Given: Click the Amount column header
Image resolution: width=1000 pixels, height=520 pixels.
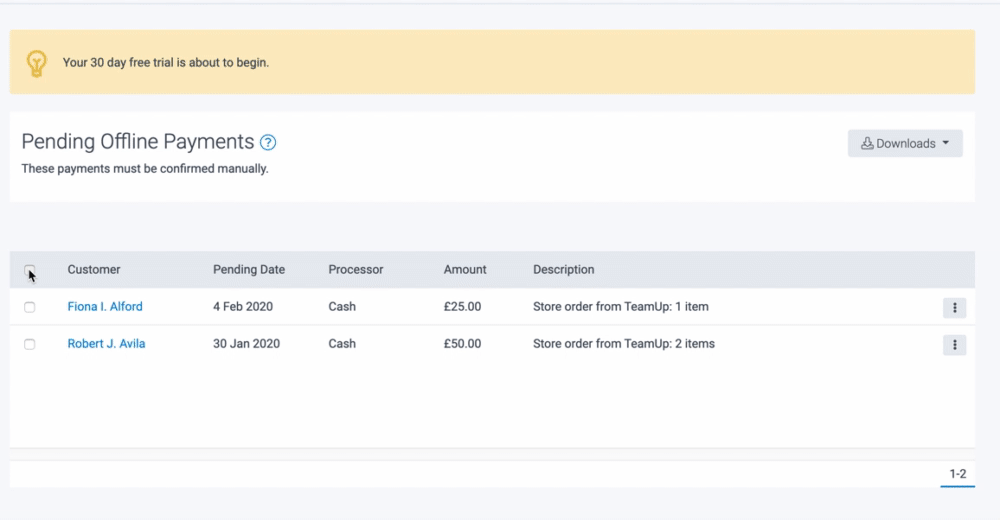Looking at the screenshot, I should click(x=465, y=270).
